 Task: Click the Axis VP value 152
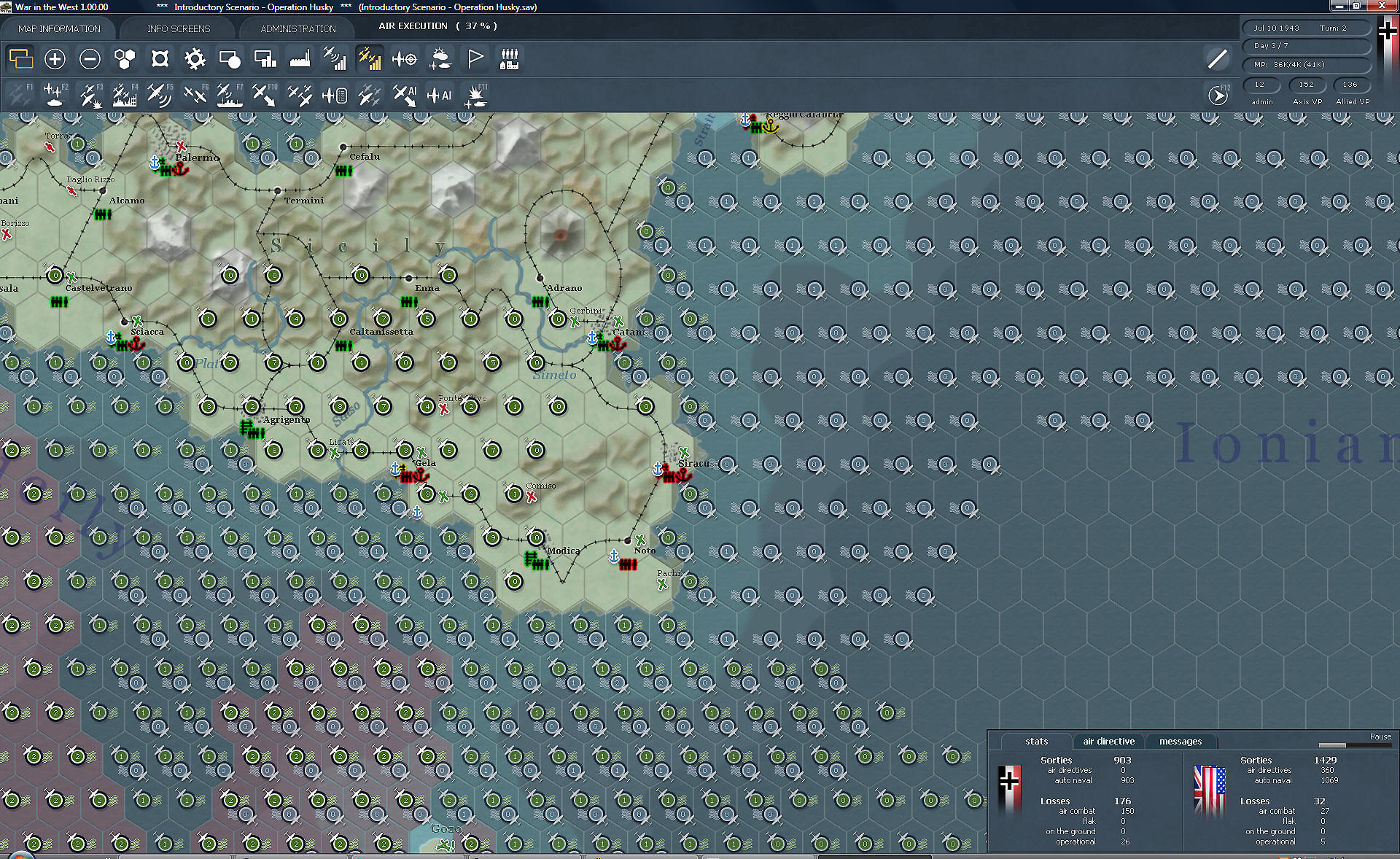pos(1306,85)
